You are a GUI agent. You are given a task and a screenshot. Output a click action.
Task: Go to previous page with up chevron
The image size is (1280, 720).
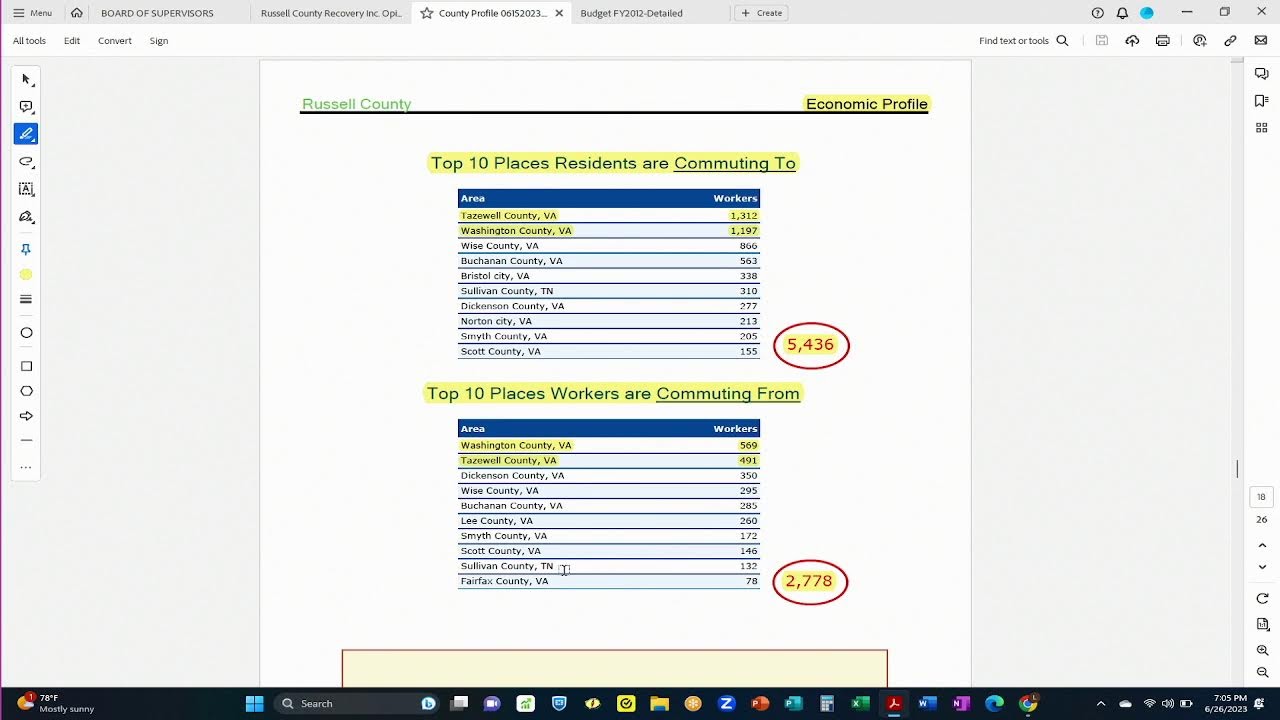pos(1262,545)
